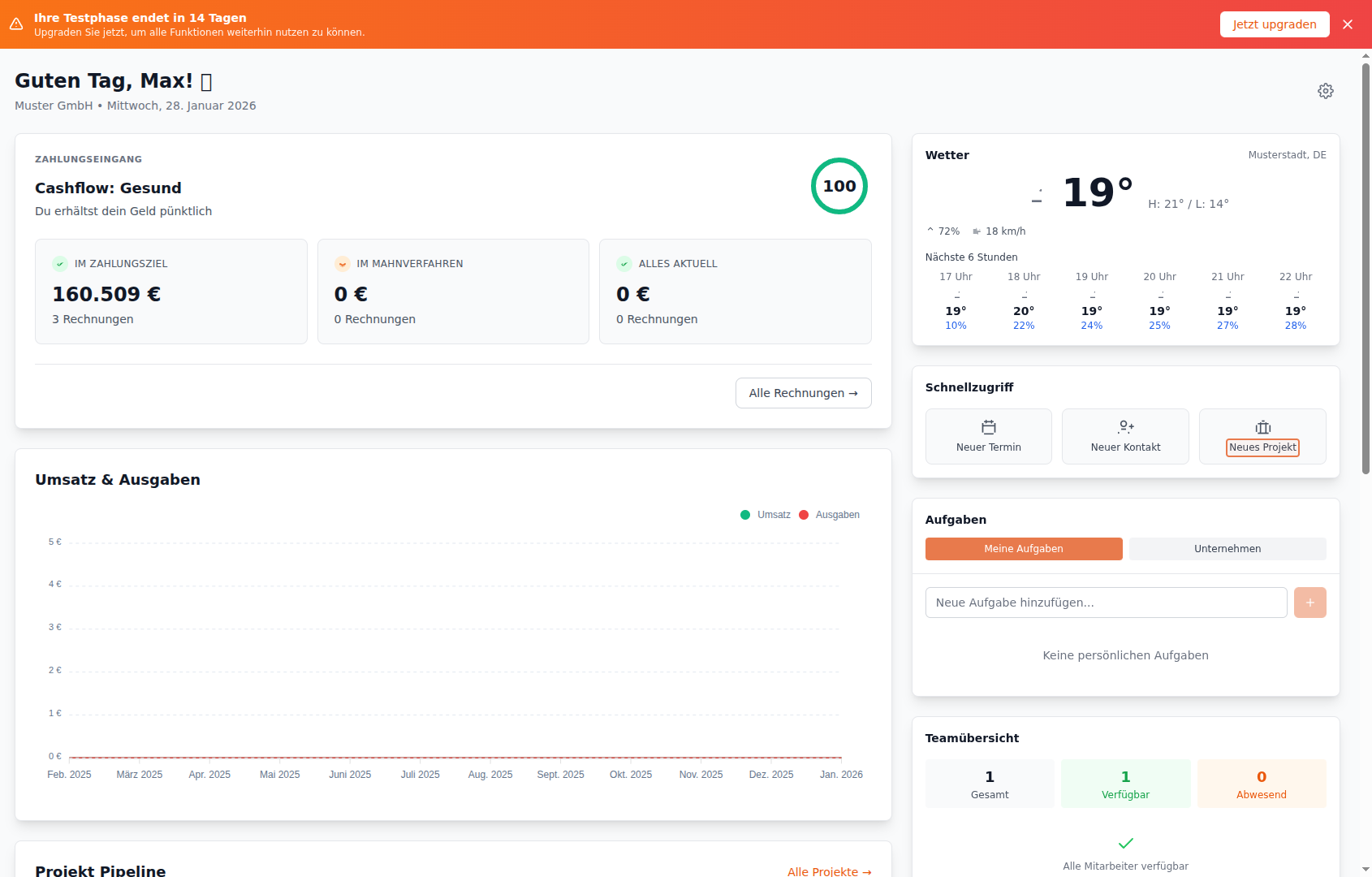Viewport: 1372px width, 877px height.
Task: Click the Neuer Termin calendar icon
Action: [988, 426]
